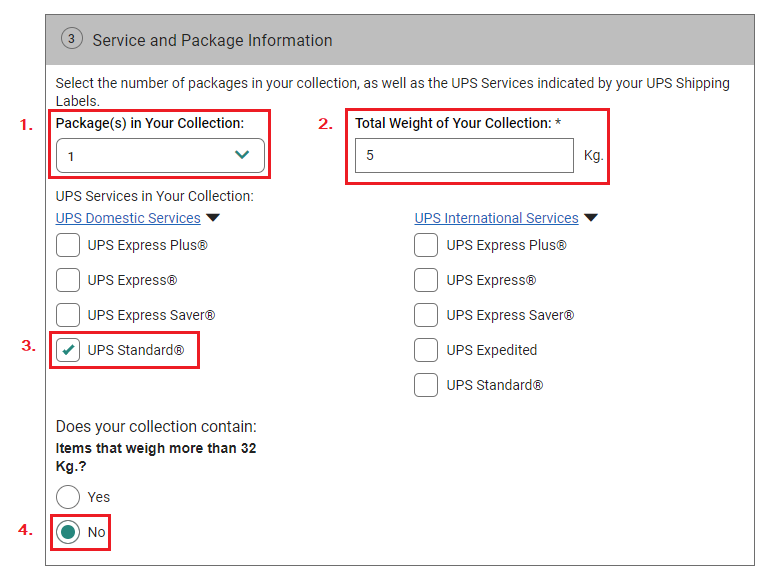The image size is (776, 583).
Task: Click the step 3 circle icon
Action: pyautogui.click(x=71, y=39)
